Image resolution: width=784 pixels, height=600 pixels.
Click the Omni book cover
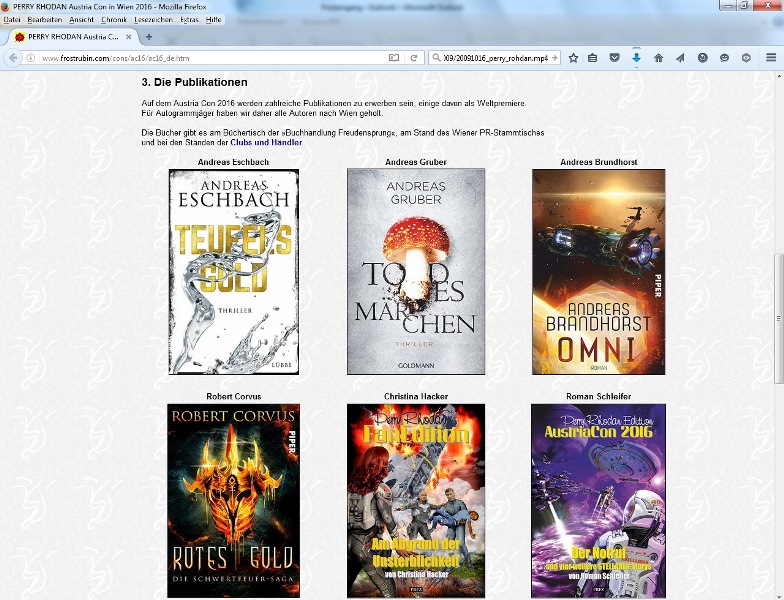tap(598, 272)
